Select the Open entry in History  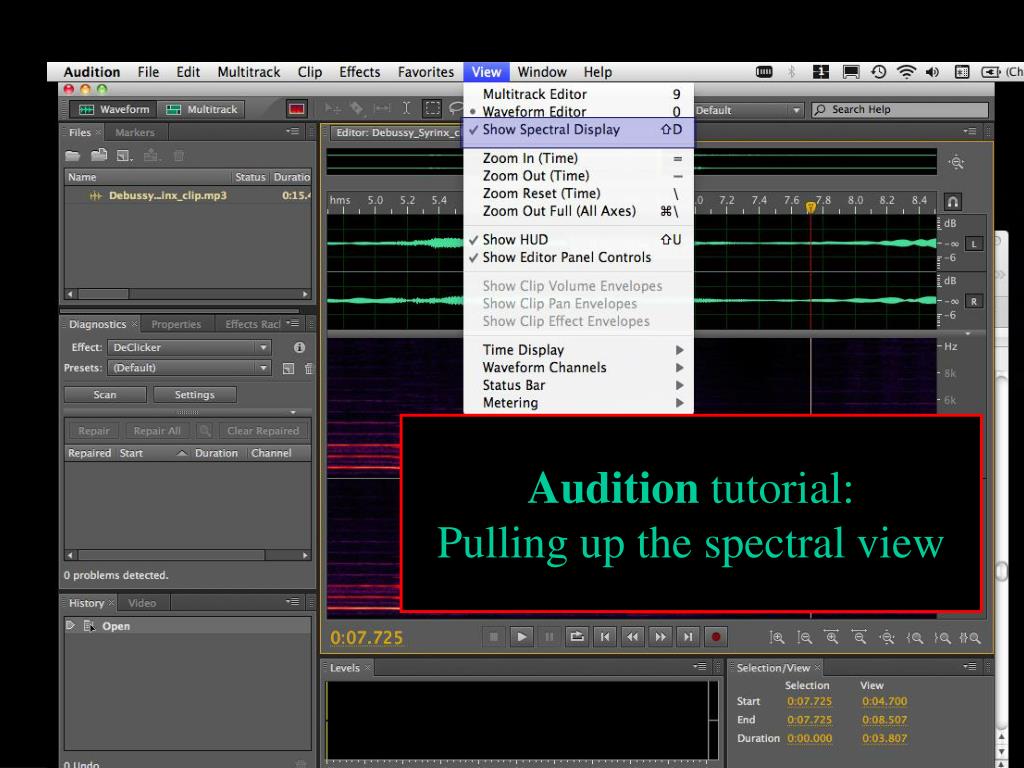tap(187, 626)
